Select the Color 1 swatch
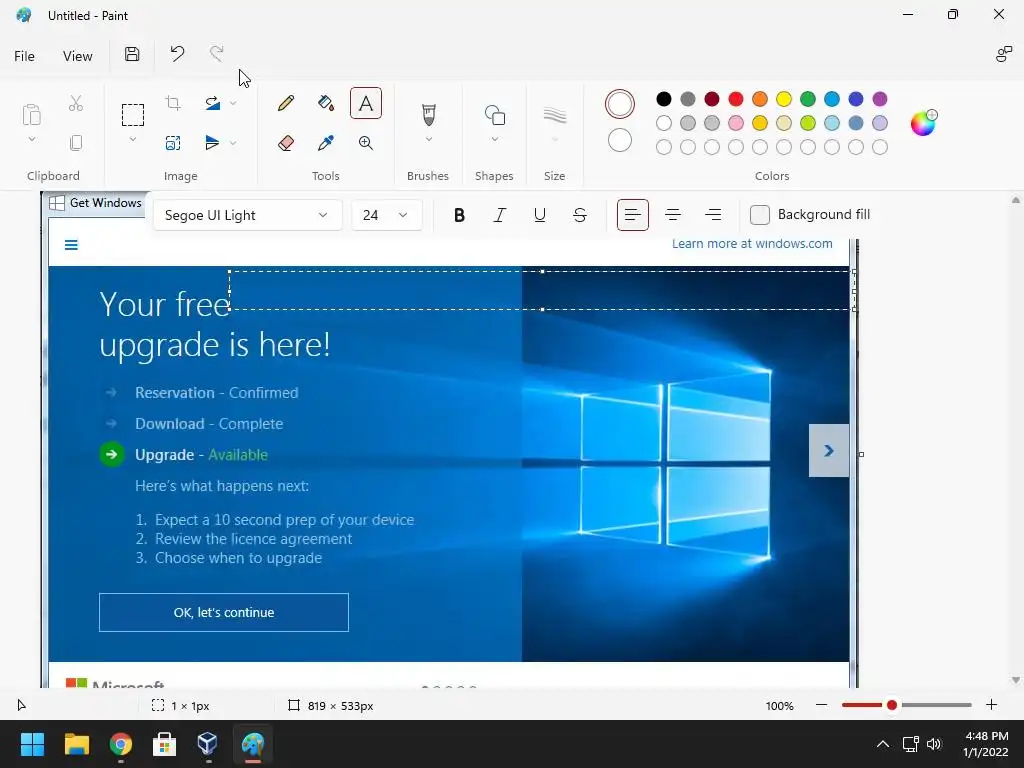The image size is (1024, 768). point(620,104)
